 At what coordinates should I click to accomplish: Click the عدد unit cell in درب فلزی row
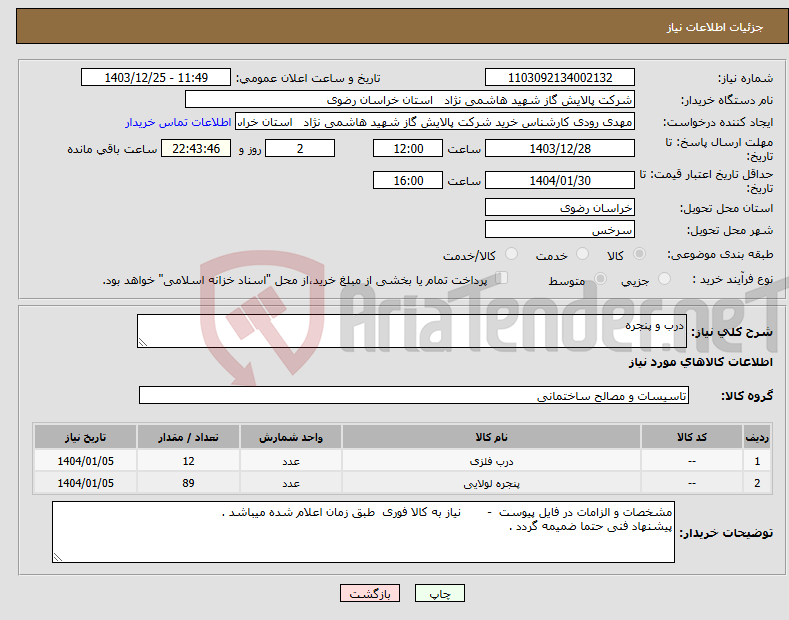pyautogui.click(x=291, y=460)
